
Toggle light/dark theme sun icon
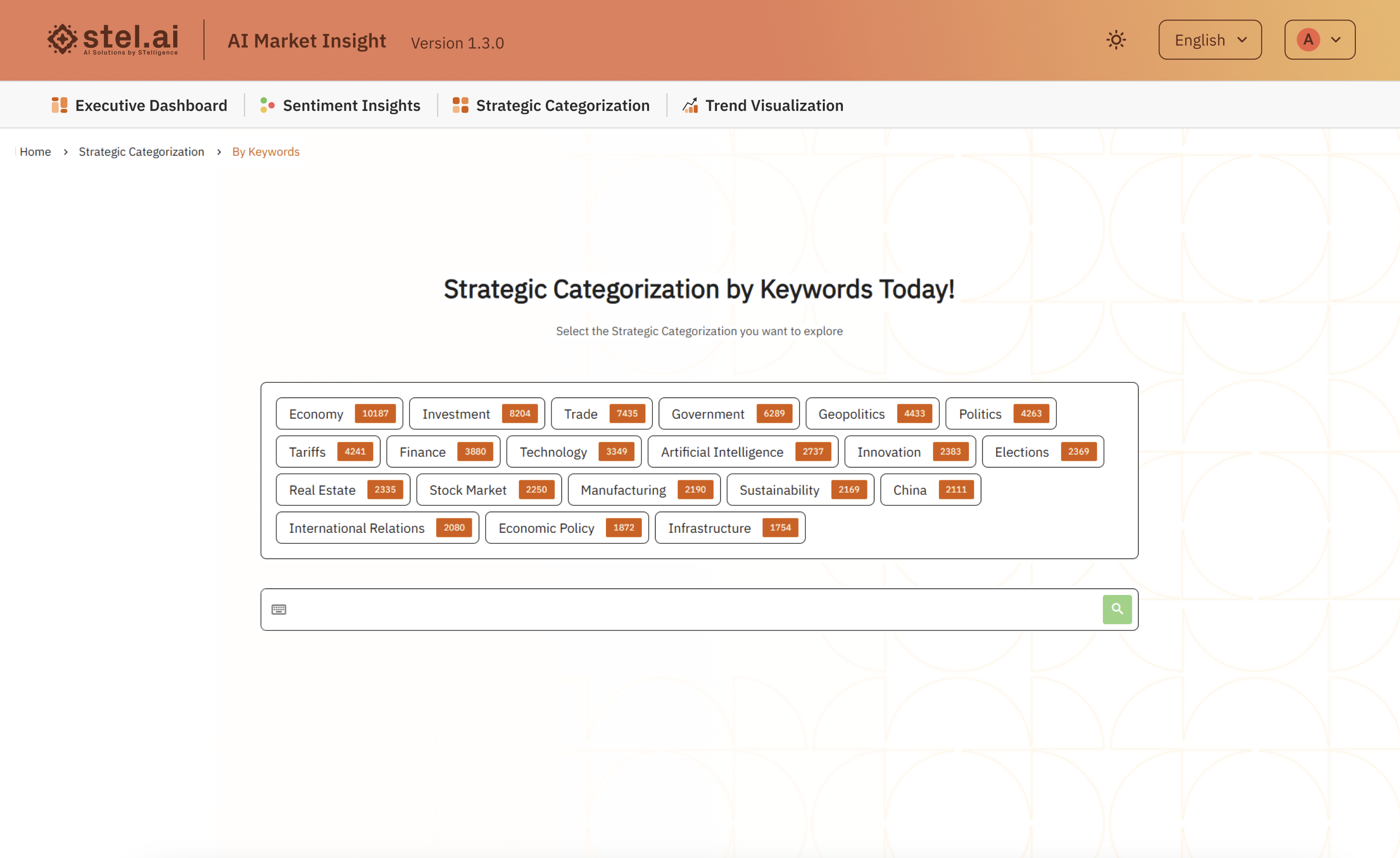pos(1116,40)
